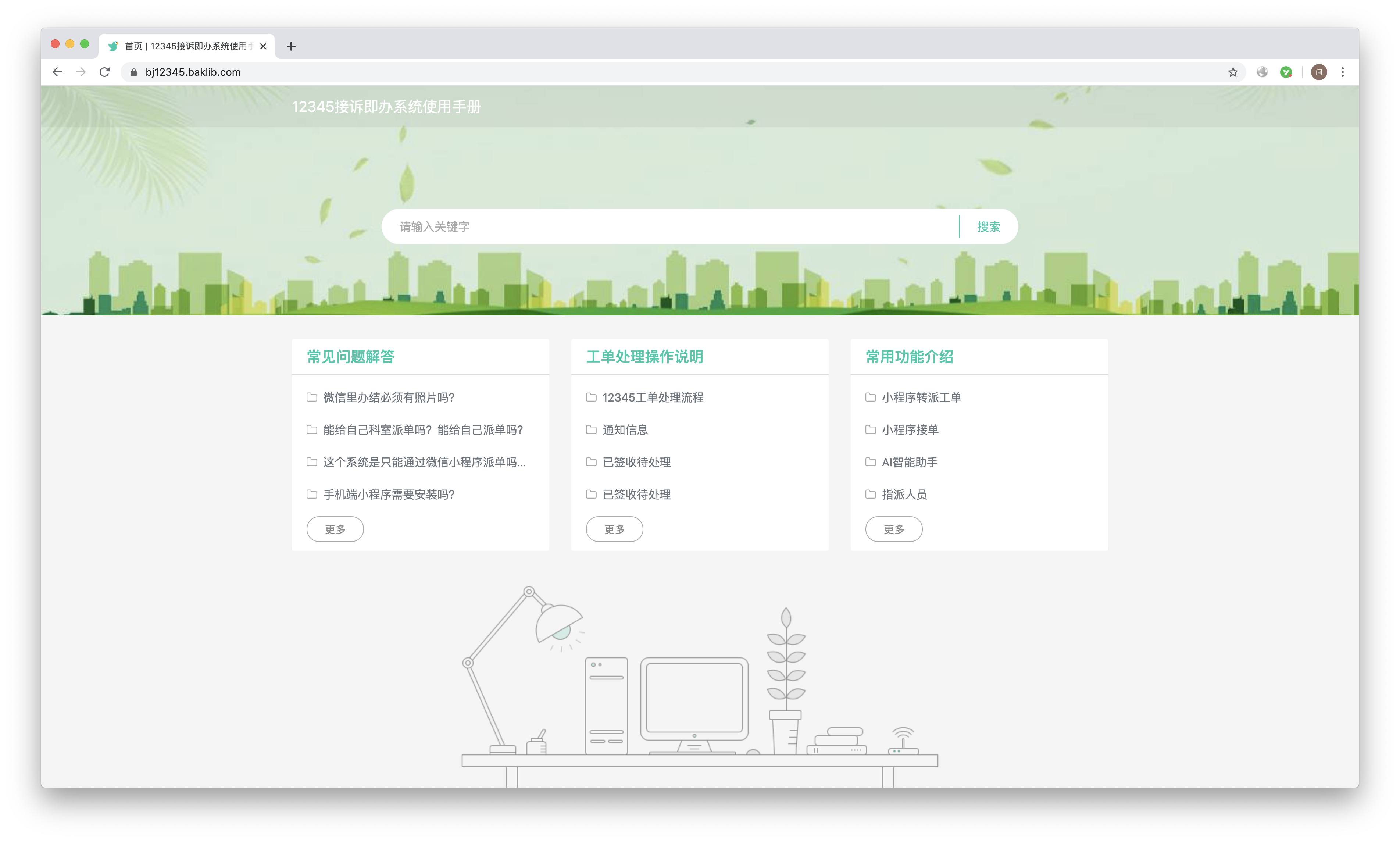Open the AI智能助手 article

point(909,463)
